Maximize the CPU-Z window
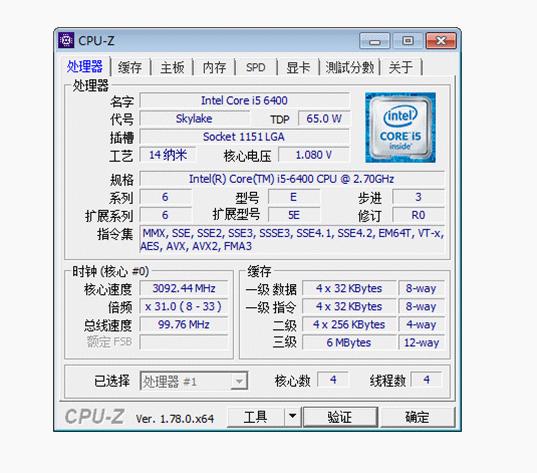This screenshot has height=473, width=537. 408,41
